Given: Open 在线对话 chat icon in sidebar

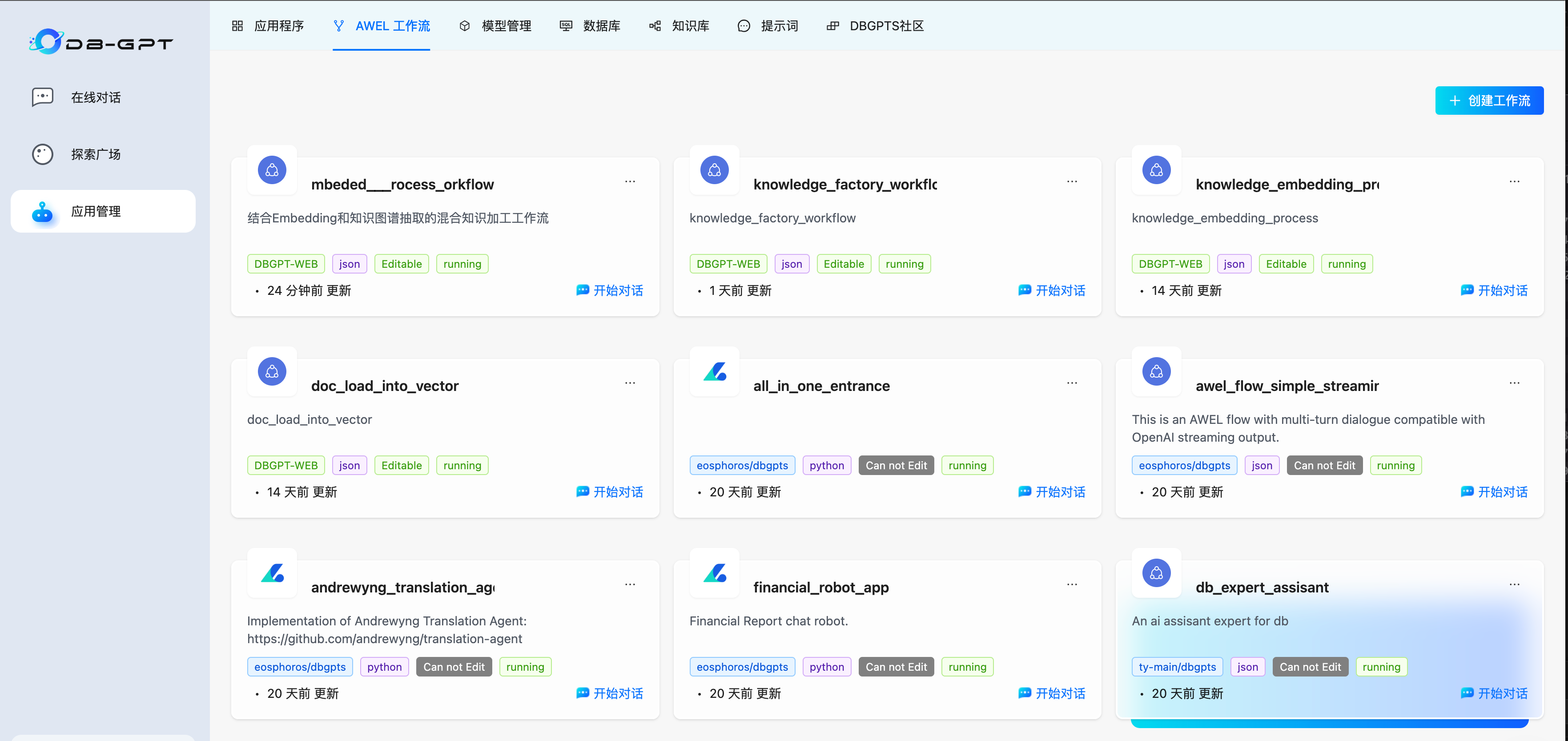Looking at the screenshot, I should 43,97.
